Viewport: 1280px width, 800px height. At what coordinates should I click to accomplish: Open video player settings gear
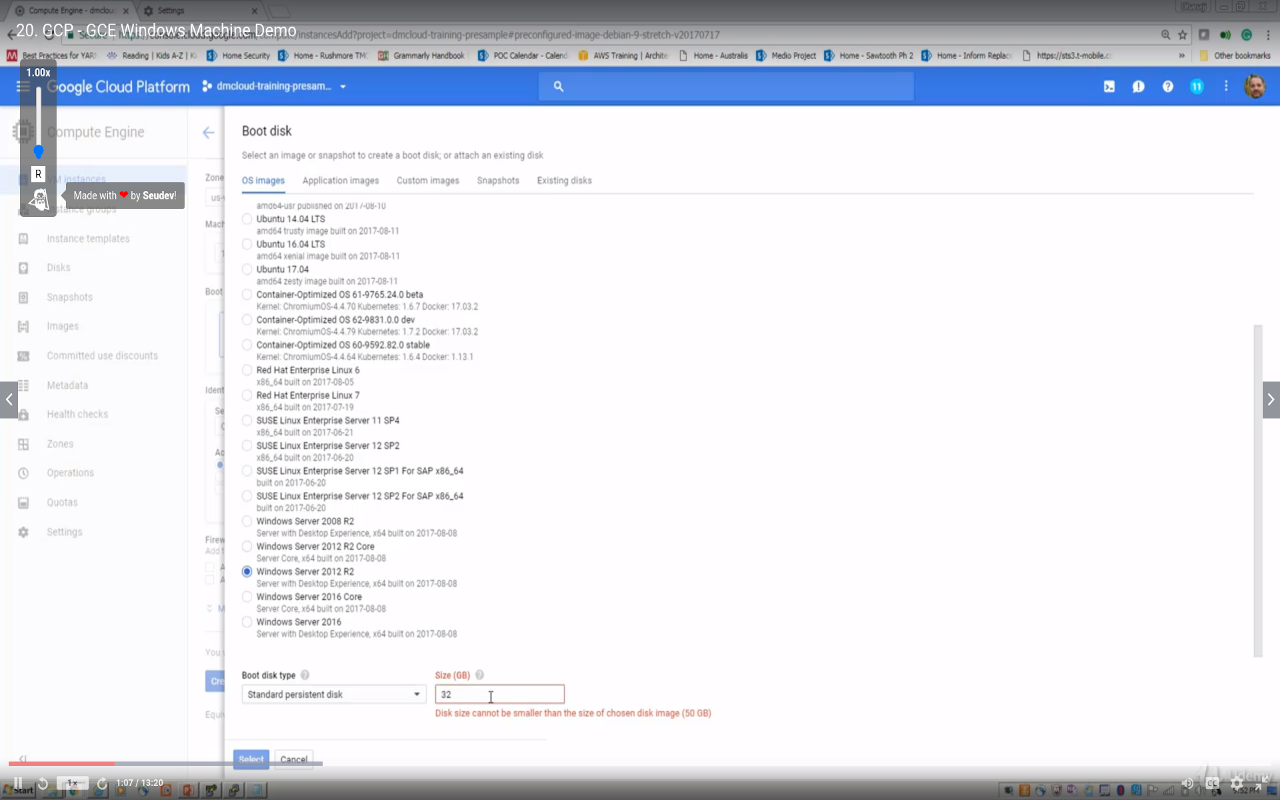[1237, 783]
